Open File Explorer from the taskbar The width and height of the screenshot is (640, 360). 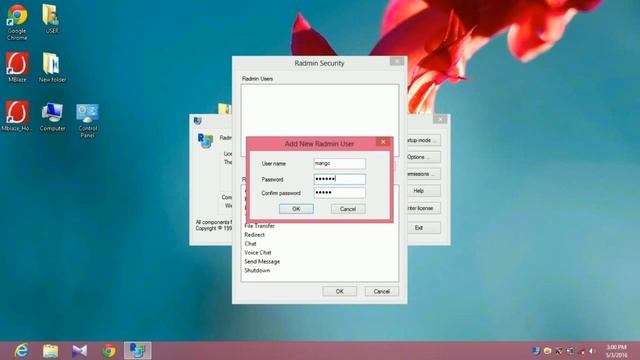pos(51,351)
